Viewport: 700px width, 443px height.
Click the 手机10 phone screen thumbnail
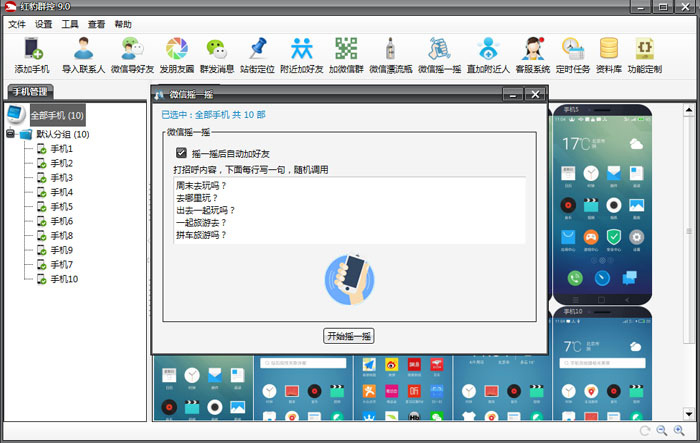[602, 363]
